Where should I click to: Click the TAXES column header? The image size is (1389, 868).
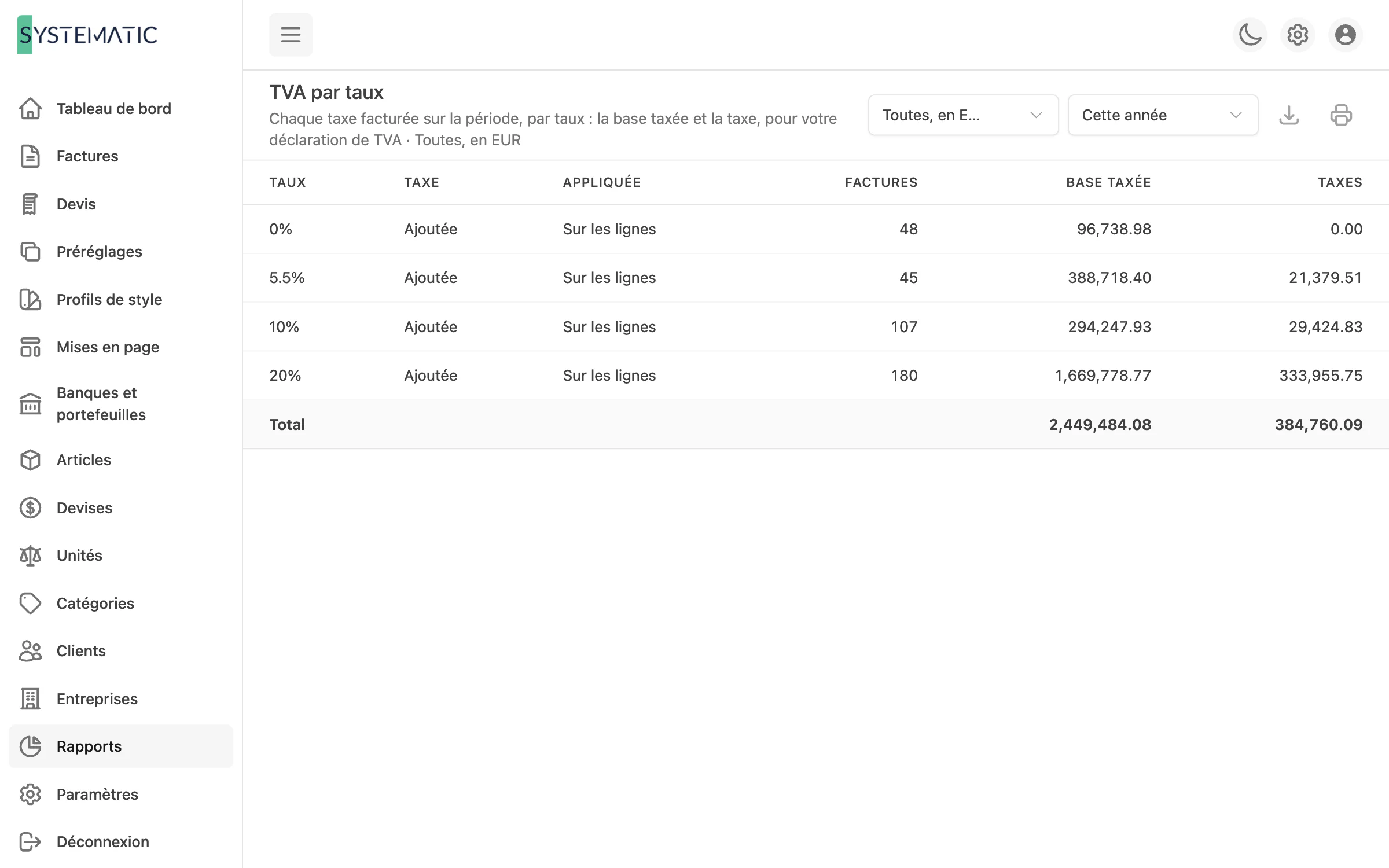tap(1340, 182)
